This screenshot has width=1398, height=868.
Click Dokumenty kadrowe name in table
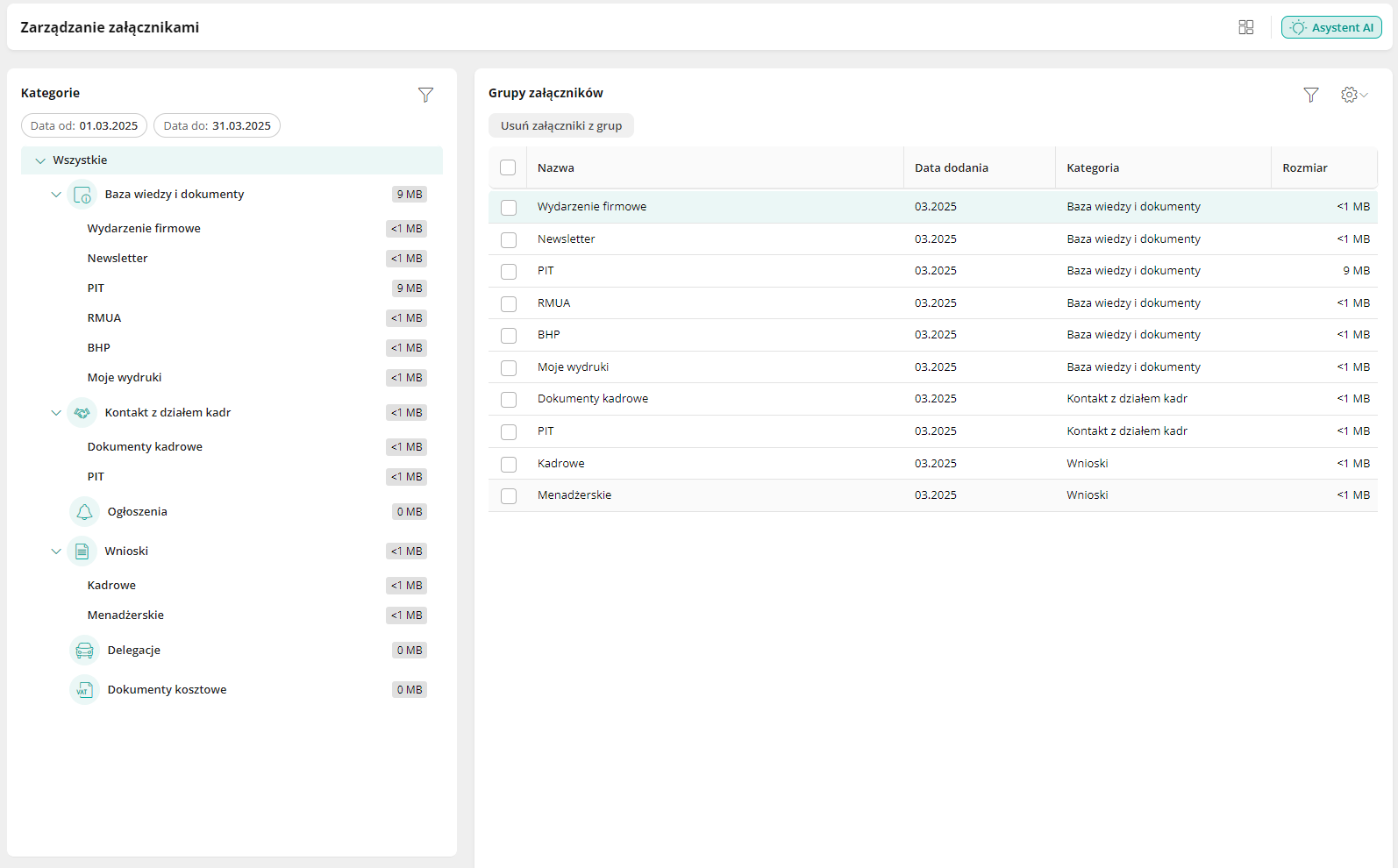(593, 399)
